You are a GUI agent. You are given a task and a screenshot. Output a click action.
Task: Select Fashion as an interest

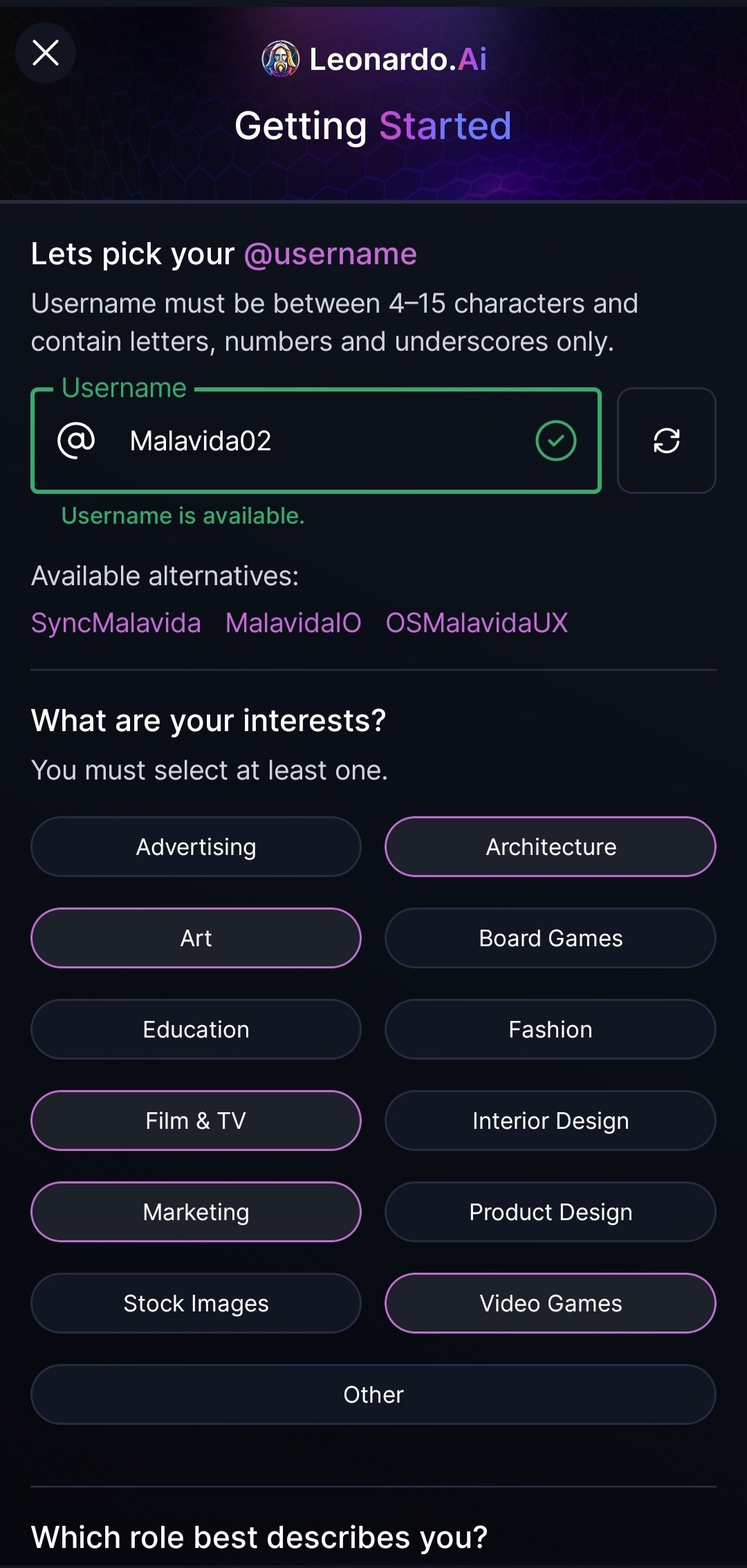pos(551,1029)
